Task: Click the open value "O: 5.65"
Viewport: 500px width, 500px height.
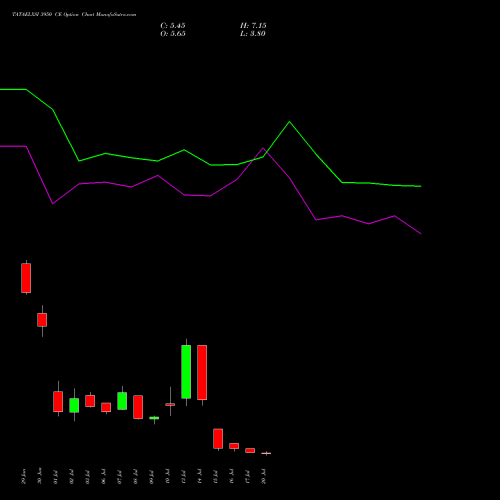Action: (x=173, y=34)
